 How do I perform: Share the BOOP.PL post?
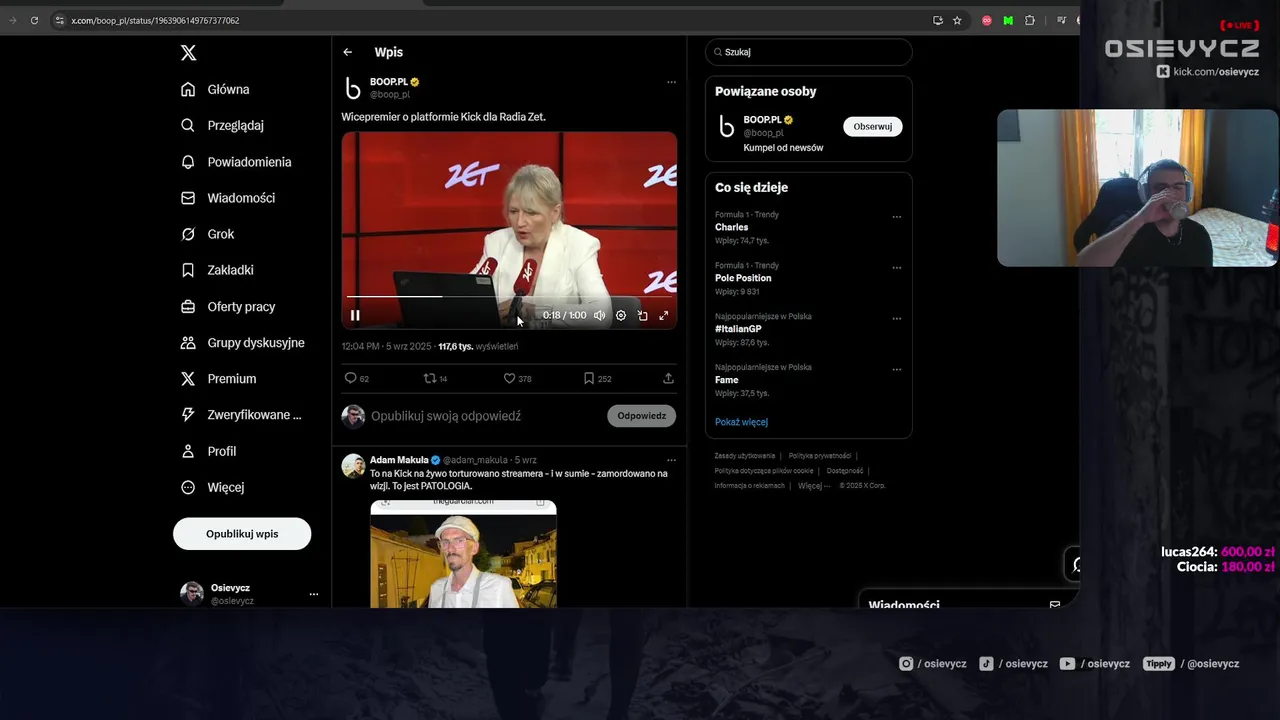pos(668,379)
